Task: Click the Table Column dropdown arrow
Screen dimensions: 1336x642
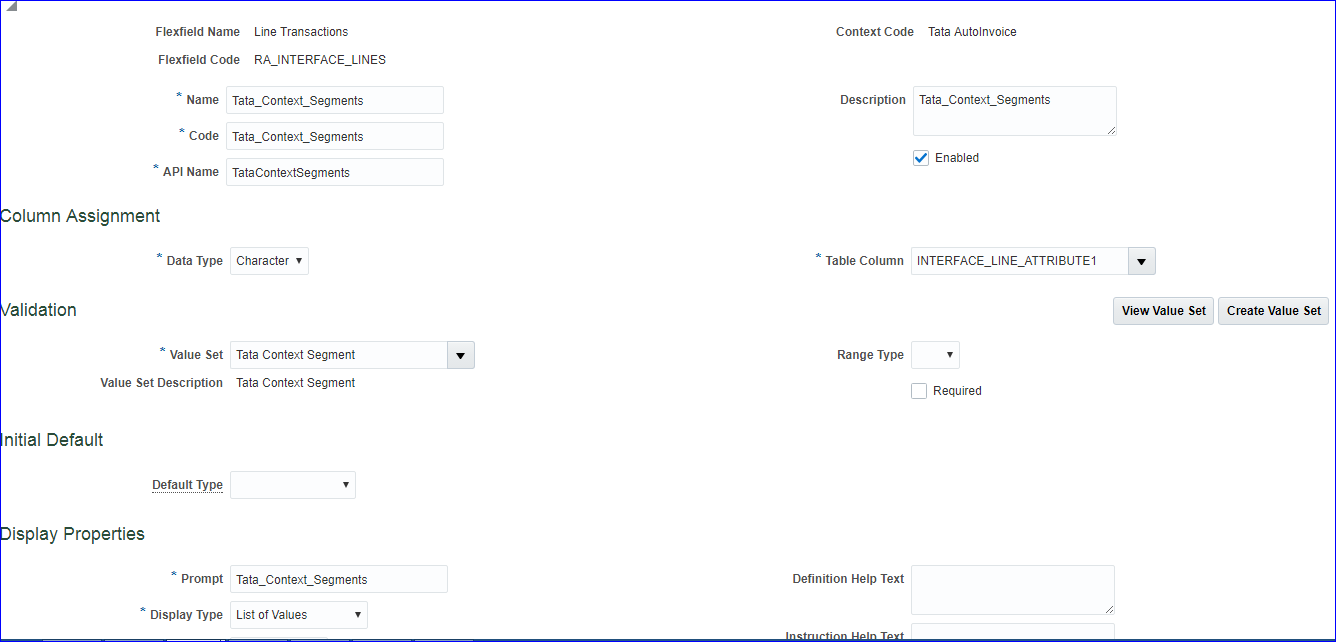Action: 1142,261
